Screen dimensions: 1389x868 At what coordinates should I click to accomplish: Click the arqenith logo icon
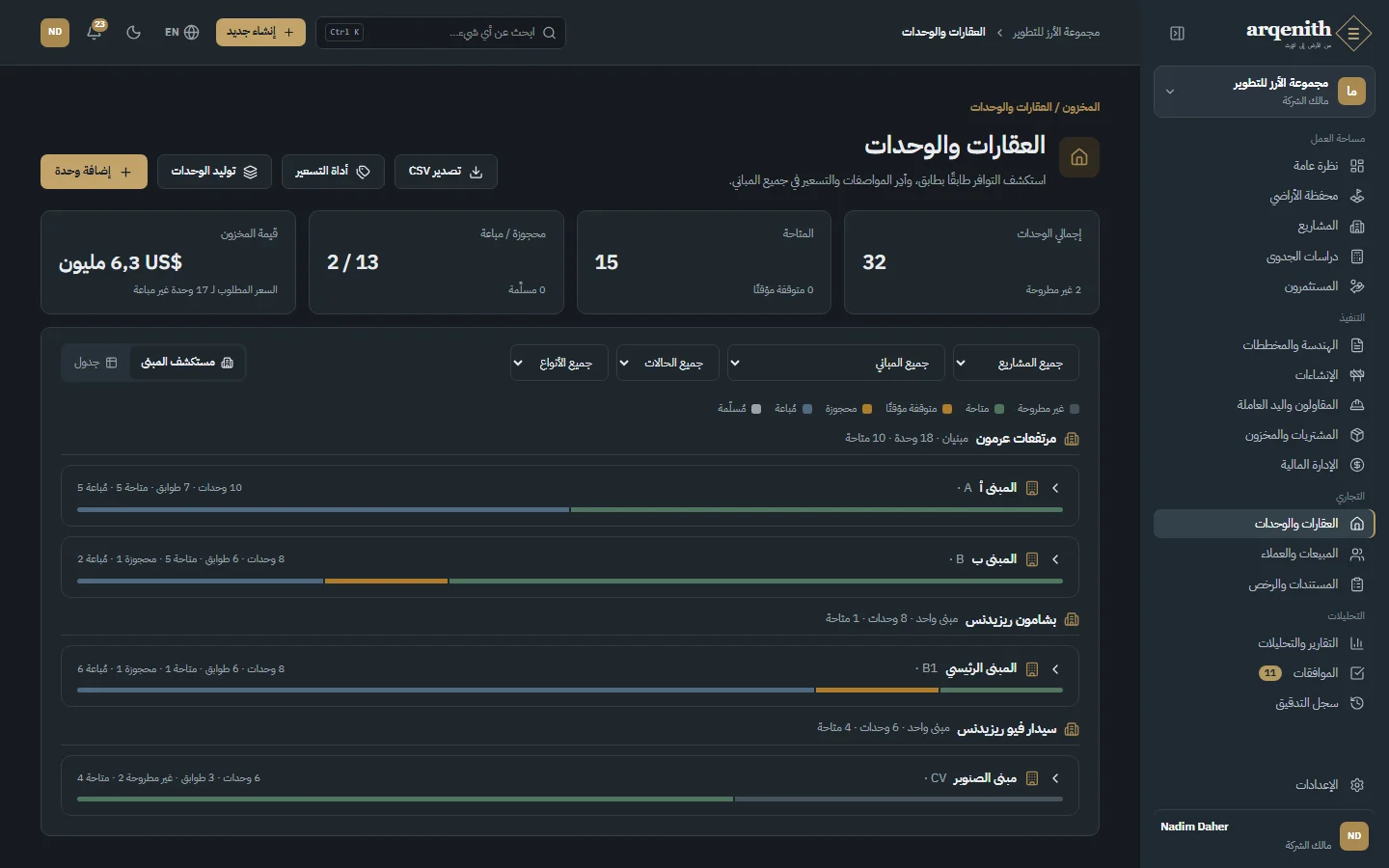click(1354, 34)
